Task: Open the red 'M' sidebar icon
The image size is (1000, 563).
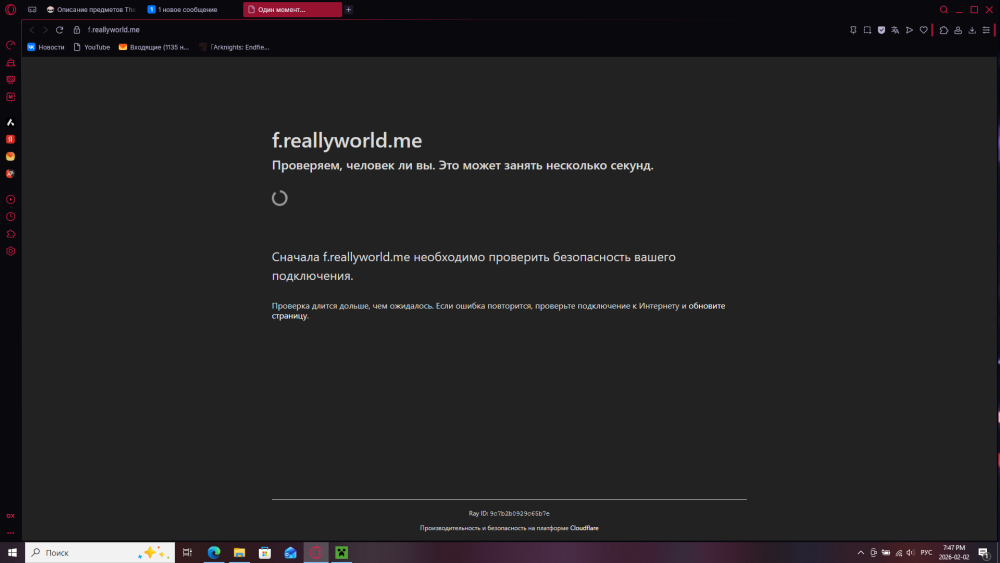Action: pos(10,97)
